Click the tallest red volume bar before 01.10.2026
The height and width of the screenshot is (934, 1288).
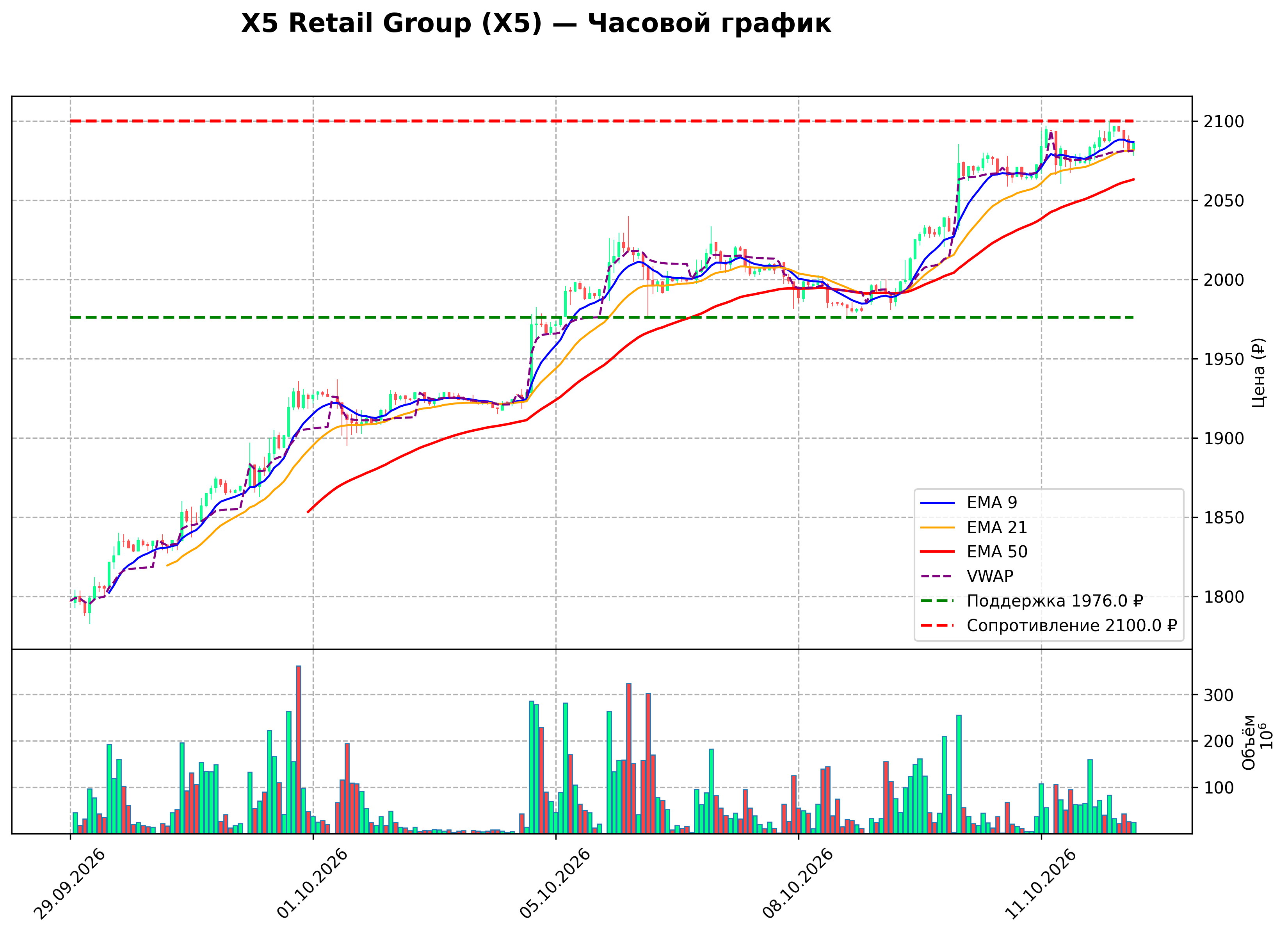[298, 750]
